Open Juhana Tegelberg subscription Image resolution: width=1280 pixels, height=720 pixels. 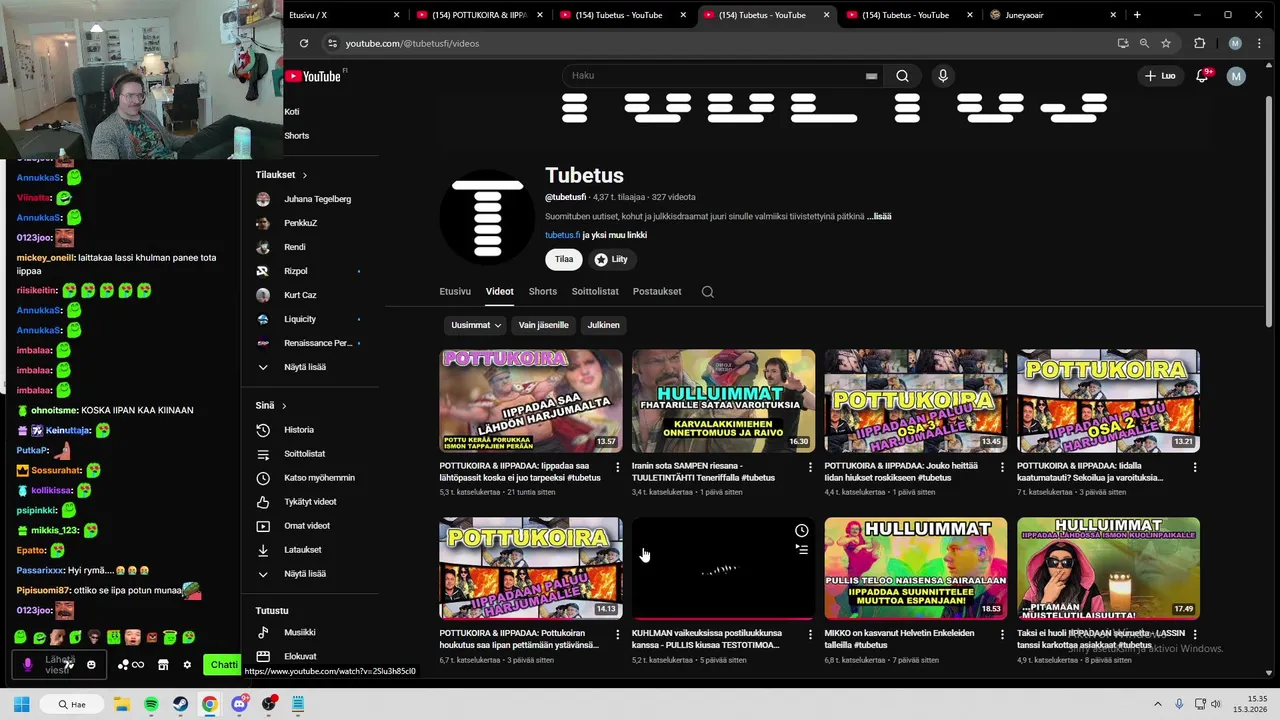317,199
